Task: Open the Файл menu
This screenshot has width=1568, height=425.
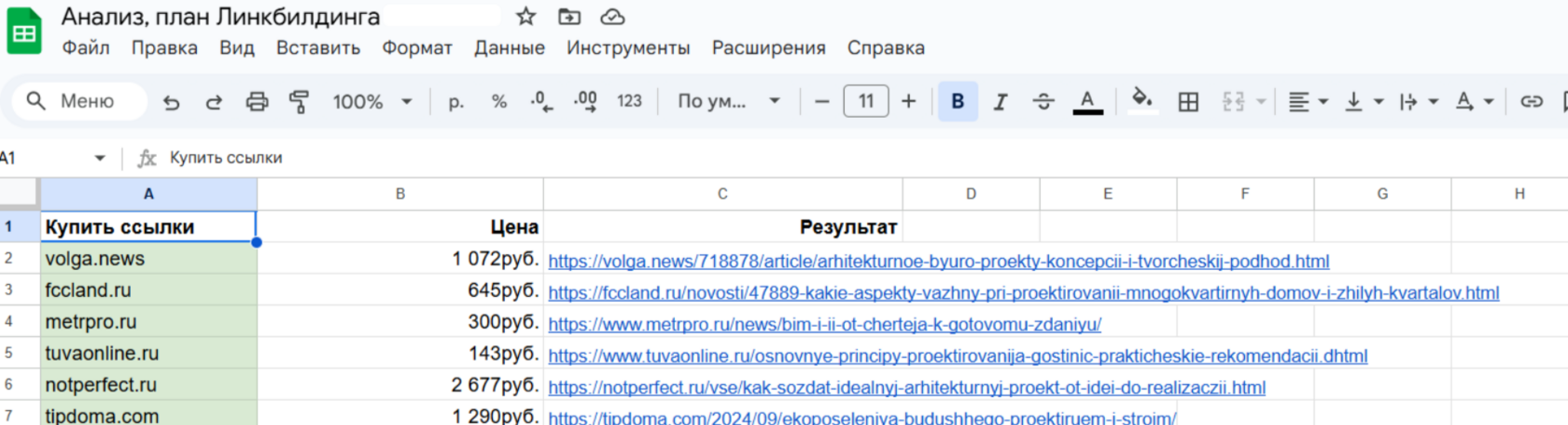Action: [86, 48]
